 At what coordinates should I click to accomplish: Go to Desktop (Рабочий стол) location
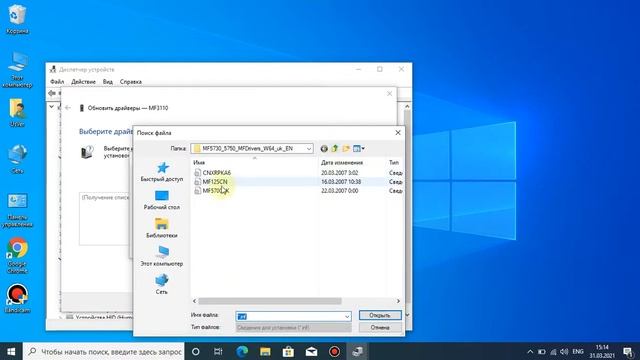[x=162, y=200]
